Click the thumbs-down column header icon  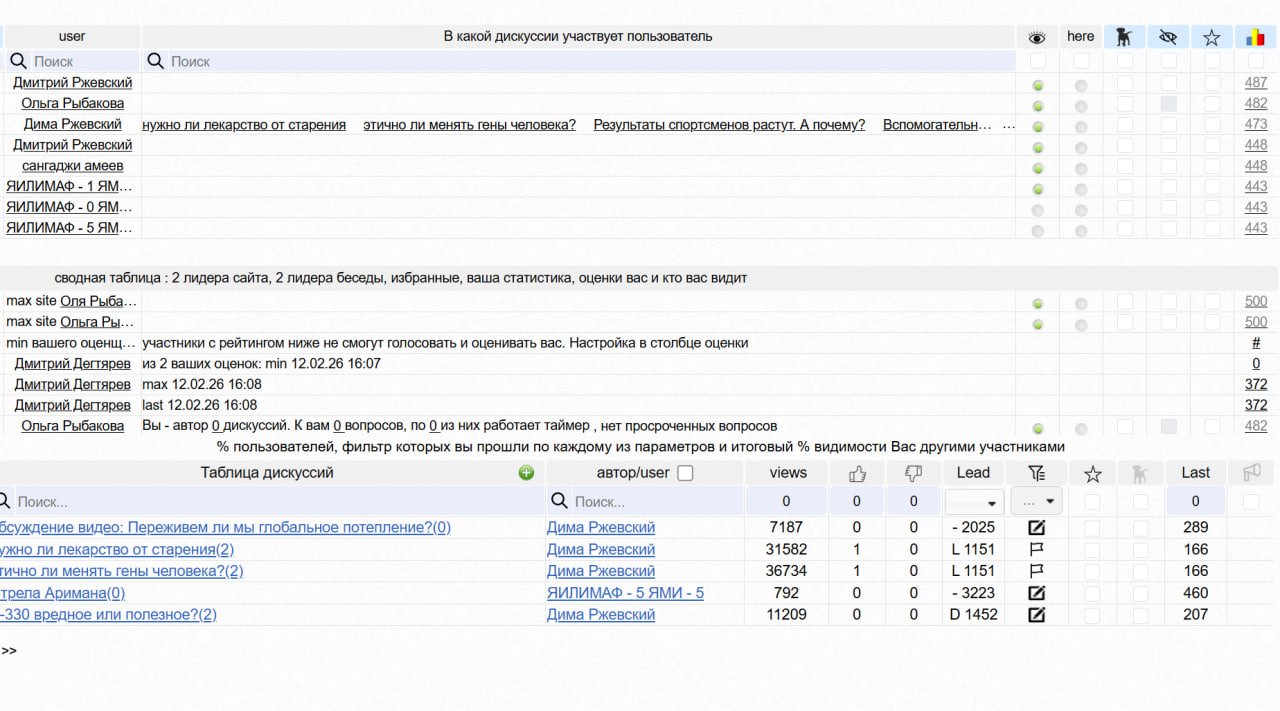(913, 473)
